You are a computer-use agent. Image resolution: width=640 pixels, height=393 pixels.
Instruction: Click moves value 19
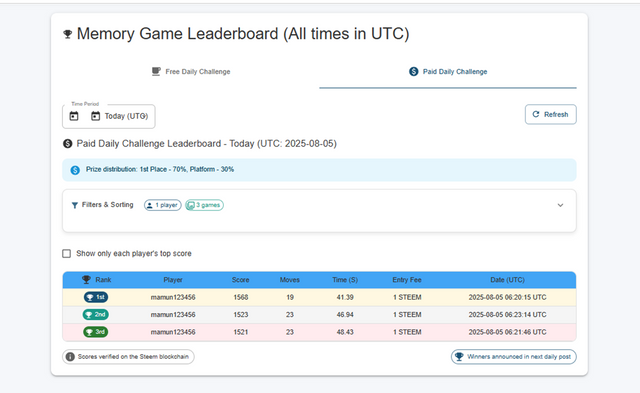click(290, 298)
